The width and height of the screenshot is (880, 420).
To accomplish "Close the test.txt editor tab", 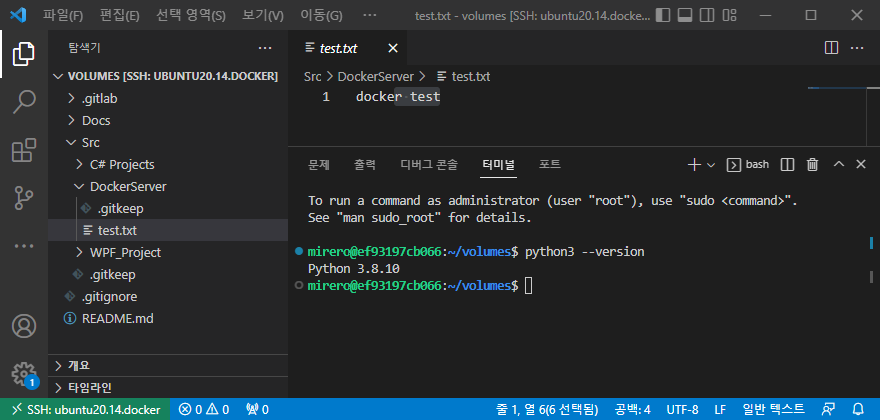I will click(x=393, y=48).
